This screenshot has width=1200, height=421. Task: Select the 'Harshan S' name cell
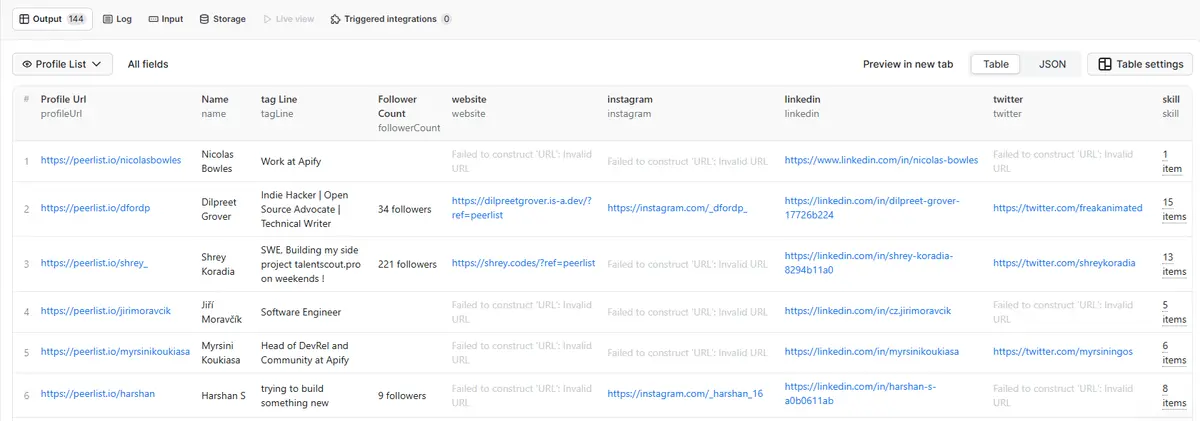pyautogui.click(x=223, y=394)
